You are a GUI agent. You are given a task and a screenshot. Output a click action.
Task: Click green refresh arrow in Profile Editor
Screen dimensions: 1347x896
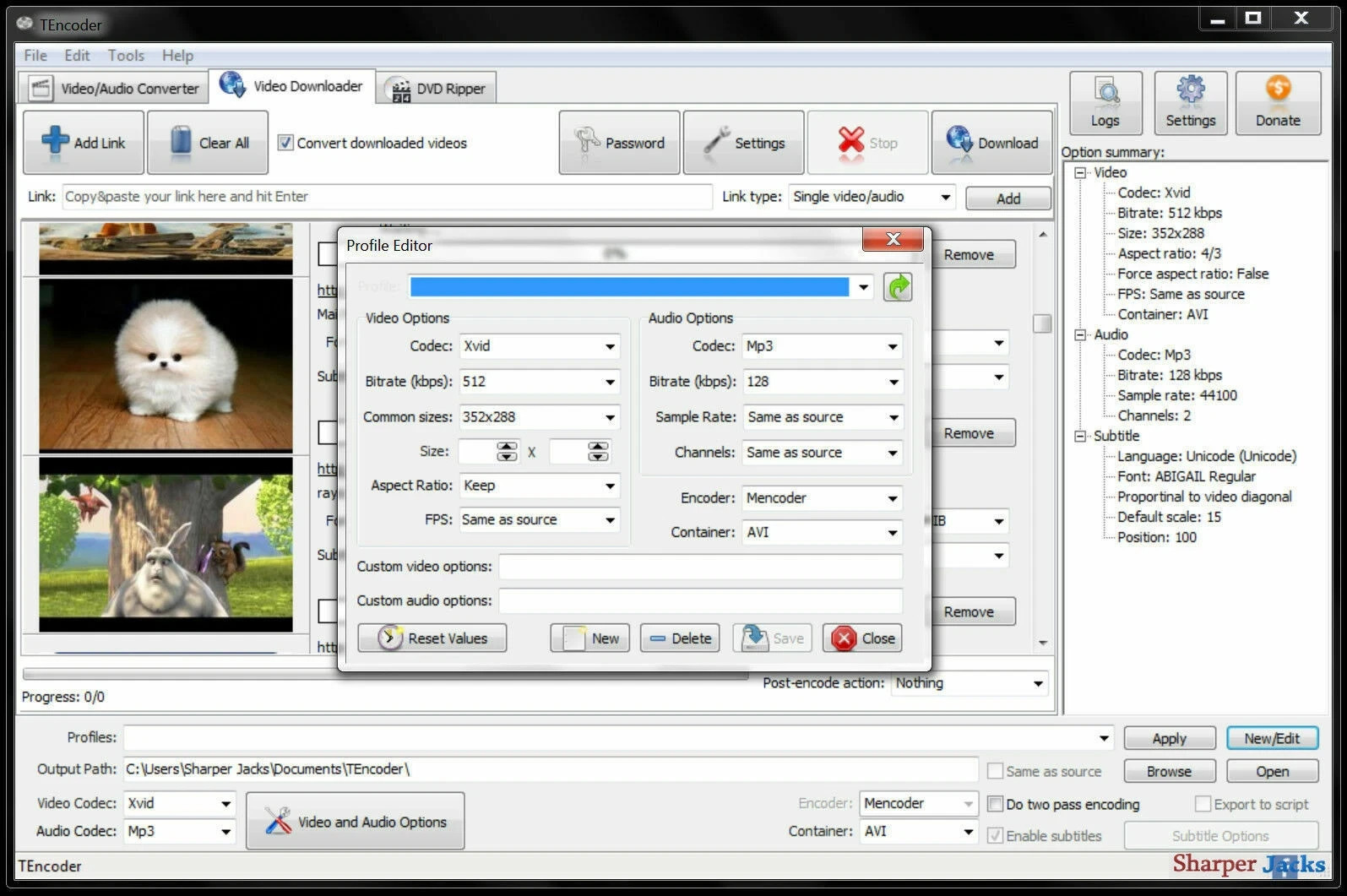click(898, 287)
